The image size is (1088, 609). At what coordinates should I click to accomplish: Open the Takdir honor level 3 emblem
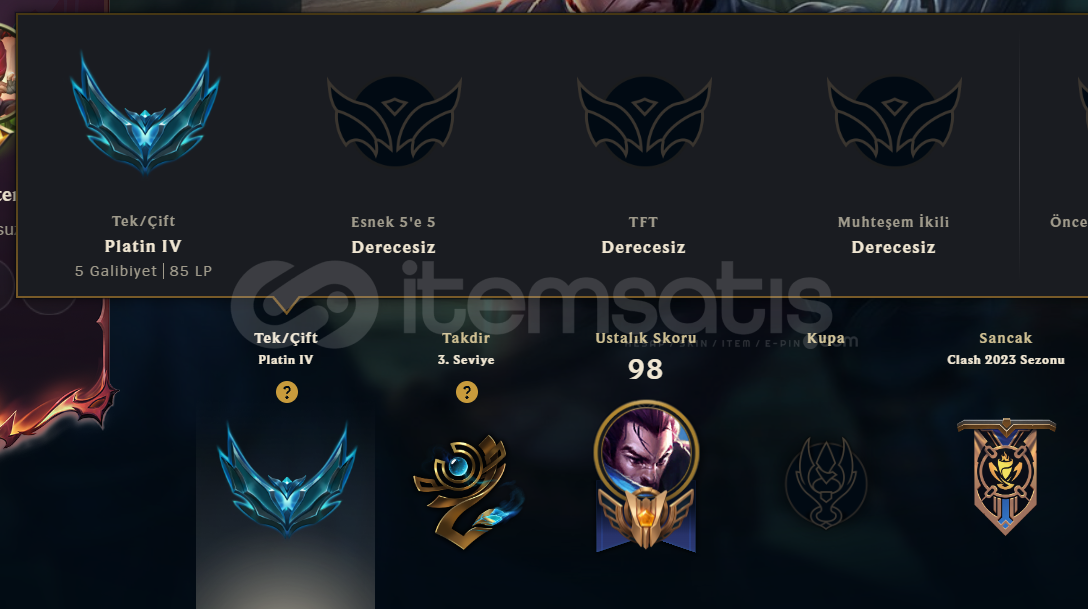[468, 491]
